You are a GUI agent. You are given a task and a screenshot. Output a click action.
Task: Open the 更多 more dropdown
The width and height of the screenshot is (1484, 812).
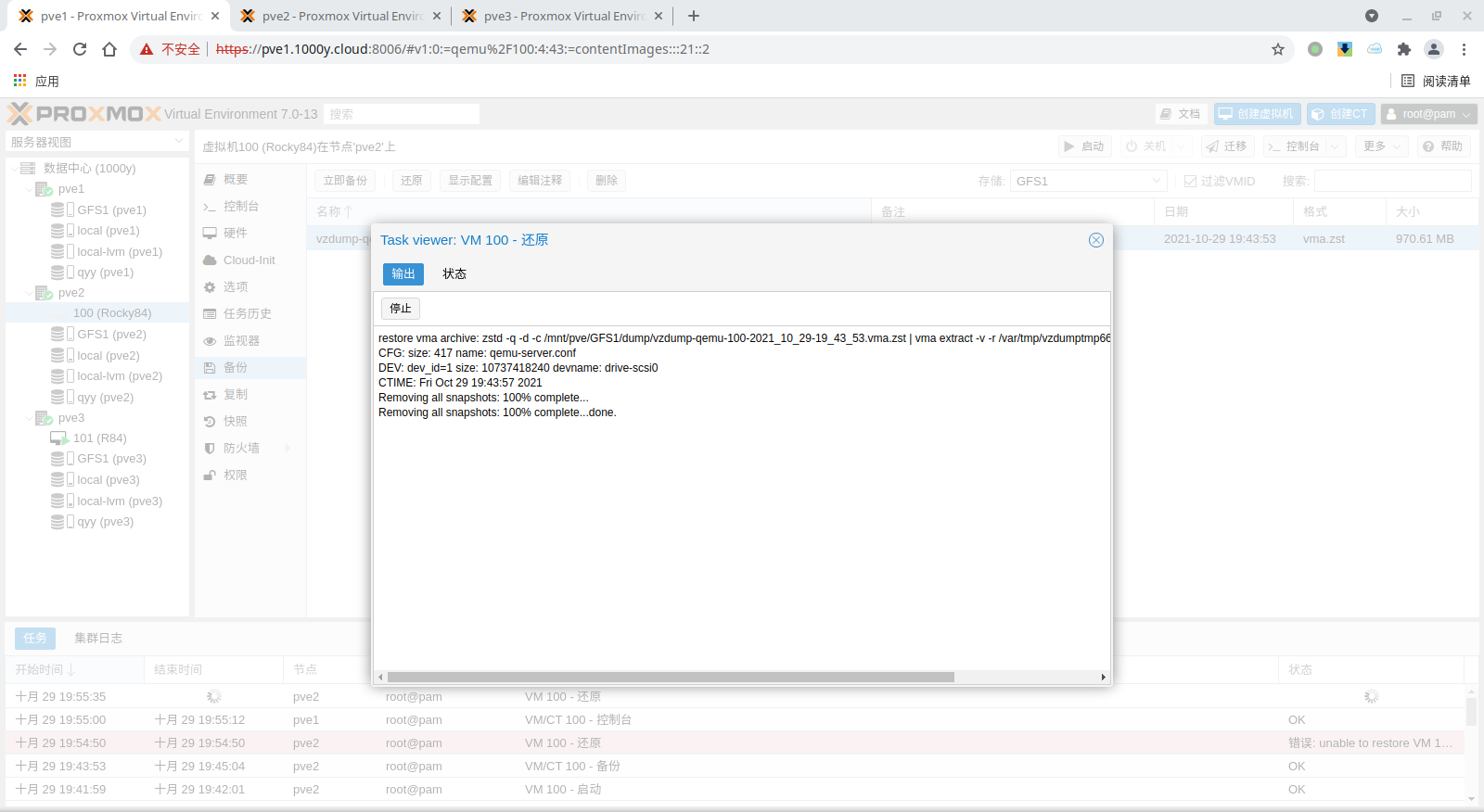click(1381, 146)
